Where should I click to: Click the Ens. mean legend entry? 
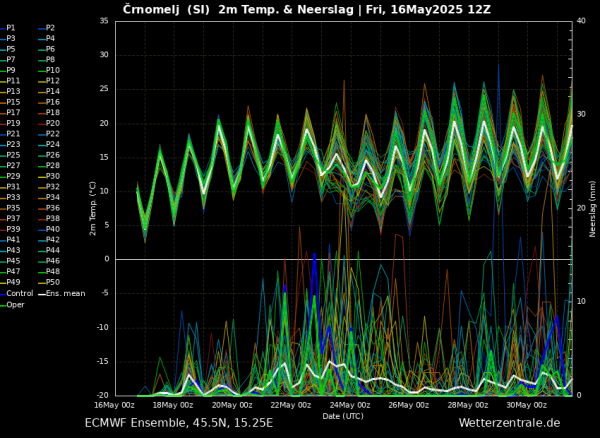pyautogui.click(x=62, y=293)
